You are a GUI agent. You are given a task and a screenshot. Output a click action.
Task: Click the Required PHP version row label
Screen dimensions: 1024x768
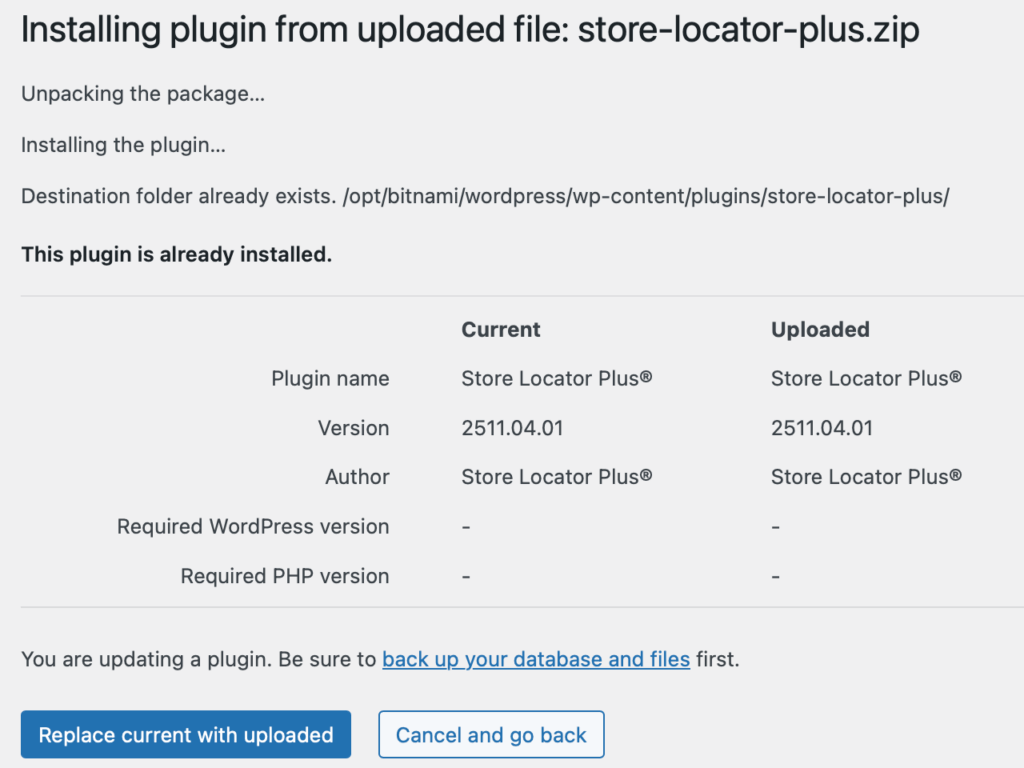pos(284,576)
